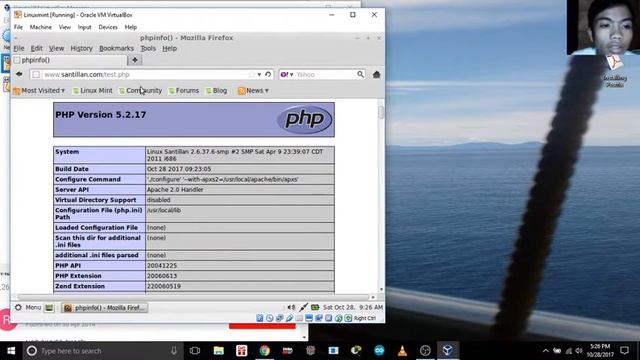The width and height of the screenshot is (640, 360).
Task: Open Task View on taskbar
Action: point(195,351)
